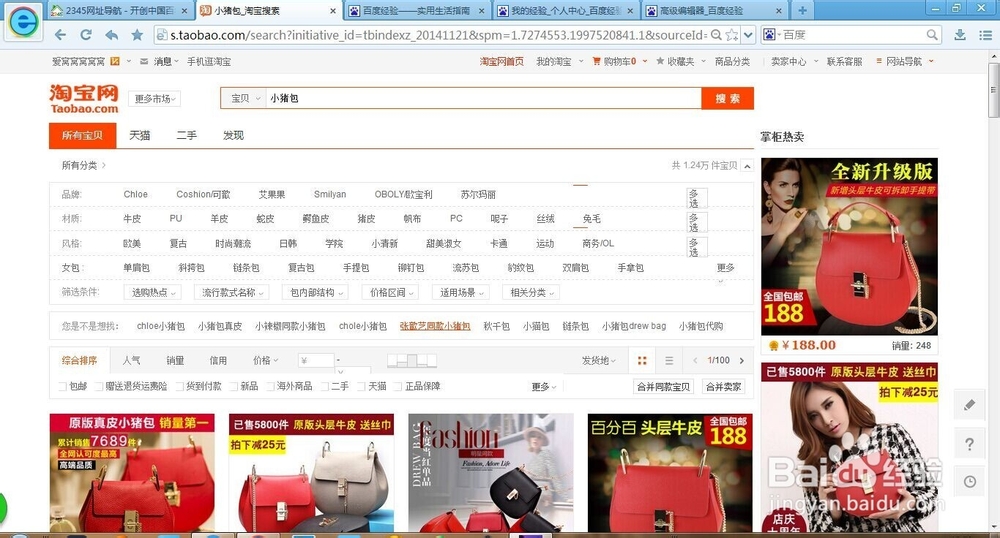The height and width of the screenshot is (538, 1000).
Task: Open 网站导航 site navigation menu
Action: [x=904, y=61]
